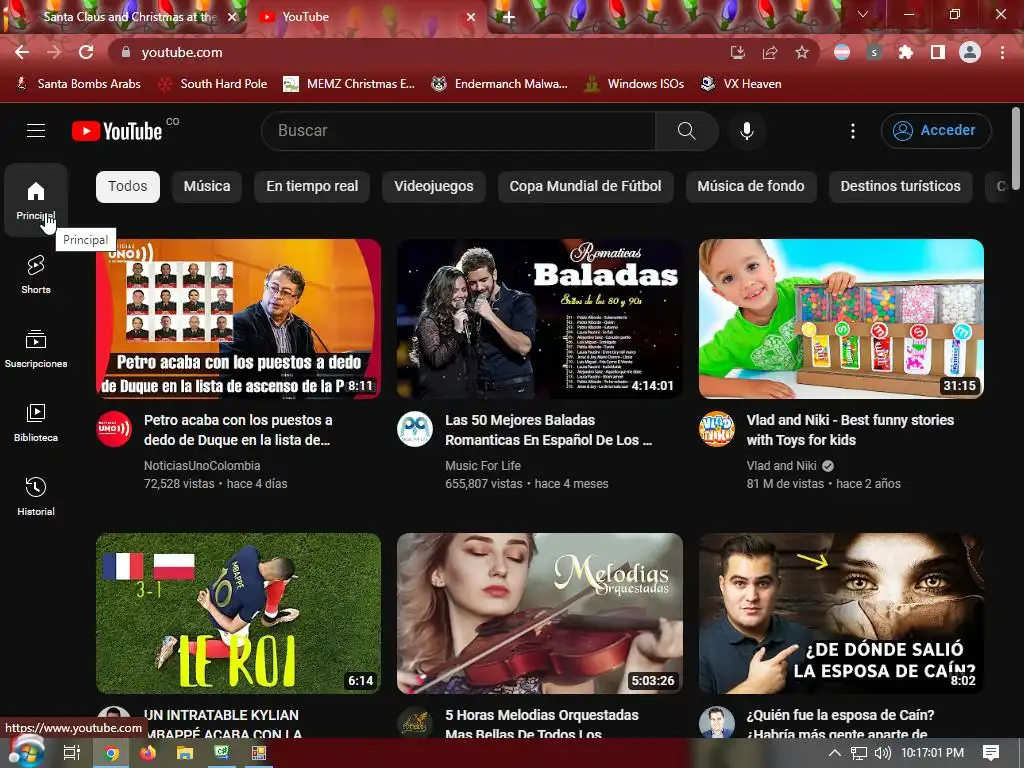Open the Chrome profile avatar
This screenshot has width=1024, height=768.
pyautogui.click(x=970, y=52)
